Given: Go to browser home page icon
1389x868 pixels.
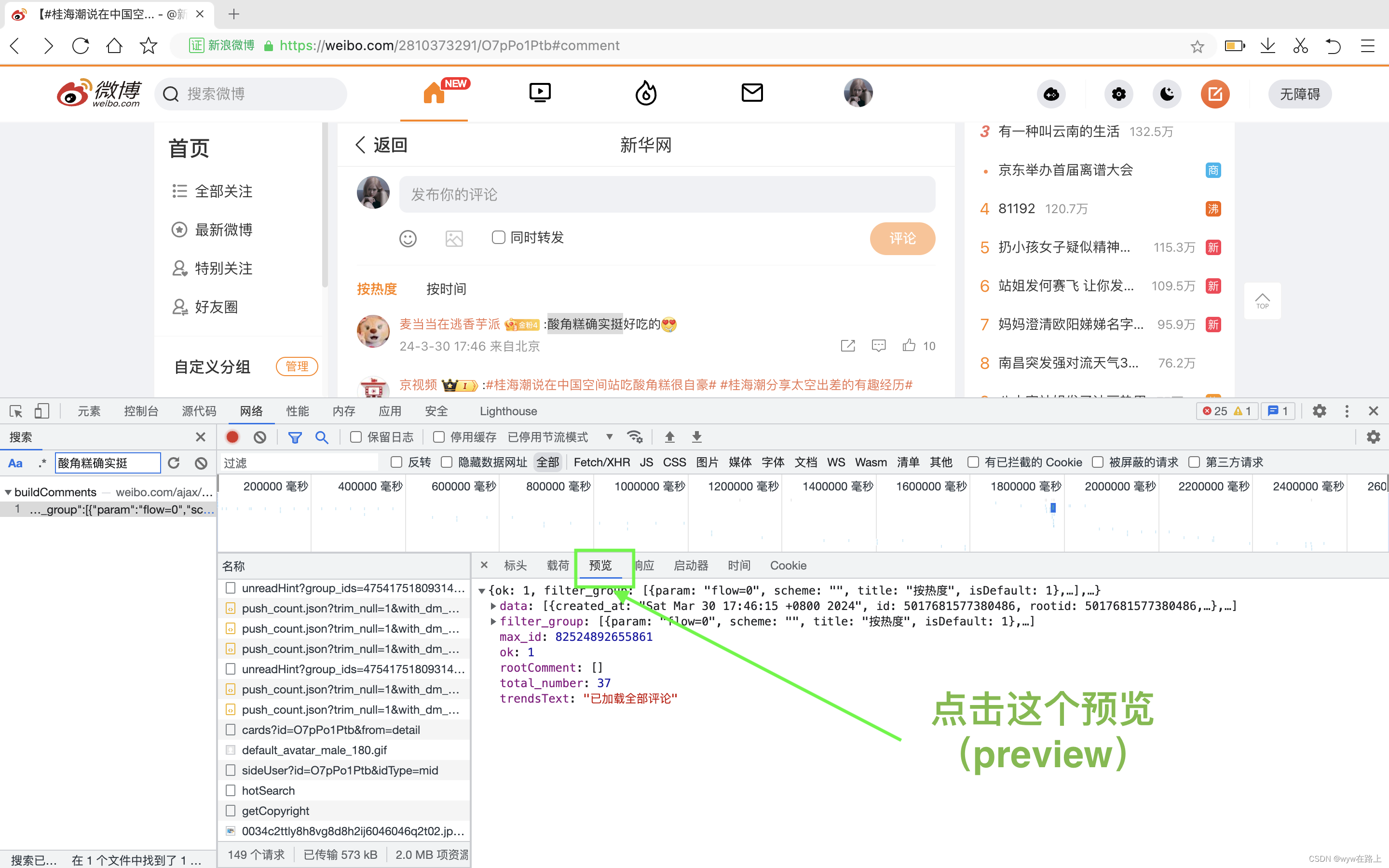Looking at the screenshot, I should click(x=114, y=45).
